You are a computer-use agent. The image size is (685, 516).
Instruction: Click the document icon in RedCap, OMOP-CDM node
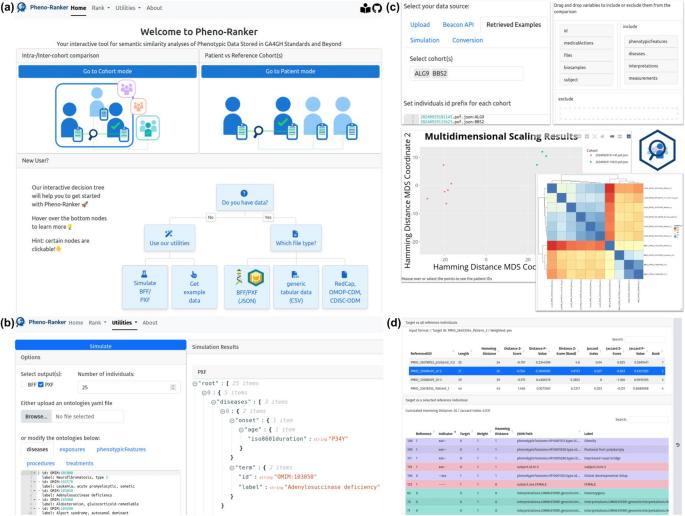click(x=344, y=274)
